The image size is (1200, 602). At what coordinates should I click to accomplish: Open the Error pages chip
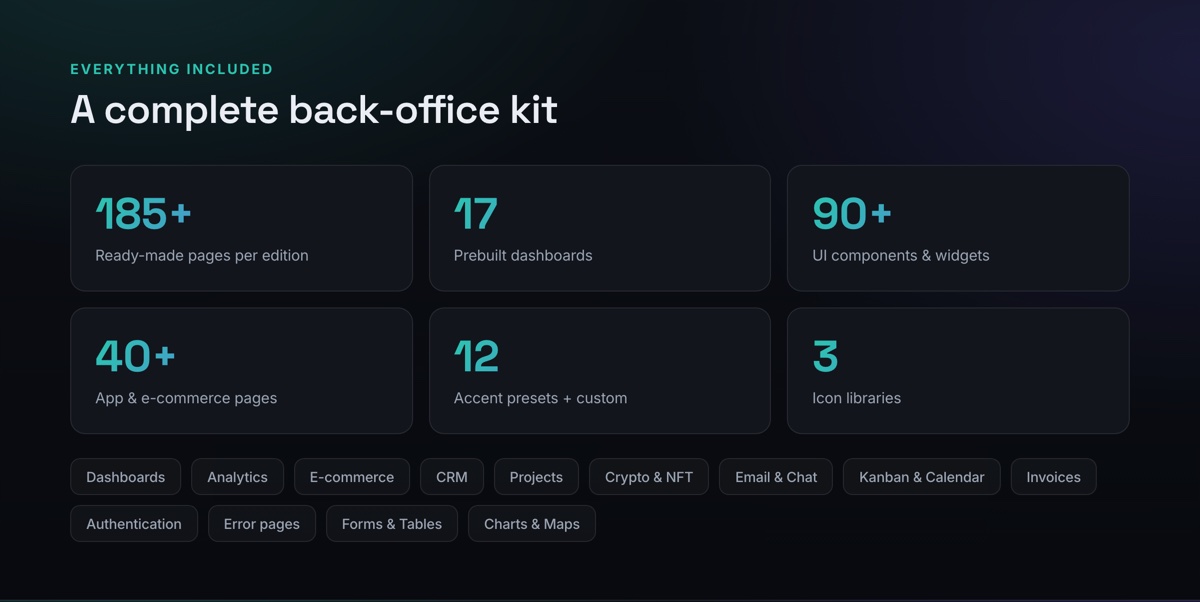pyautogui.click(x=262, y=524)
